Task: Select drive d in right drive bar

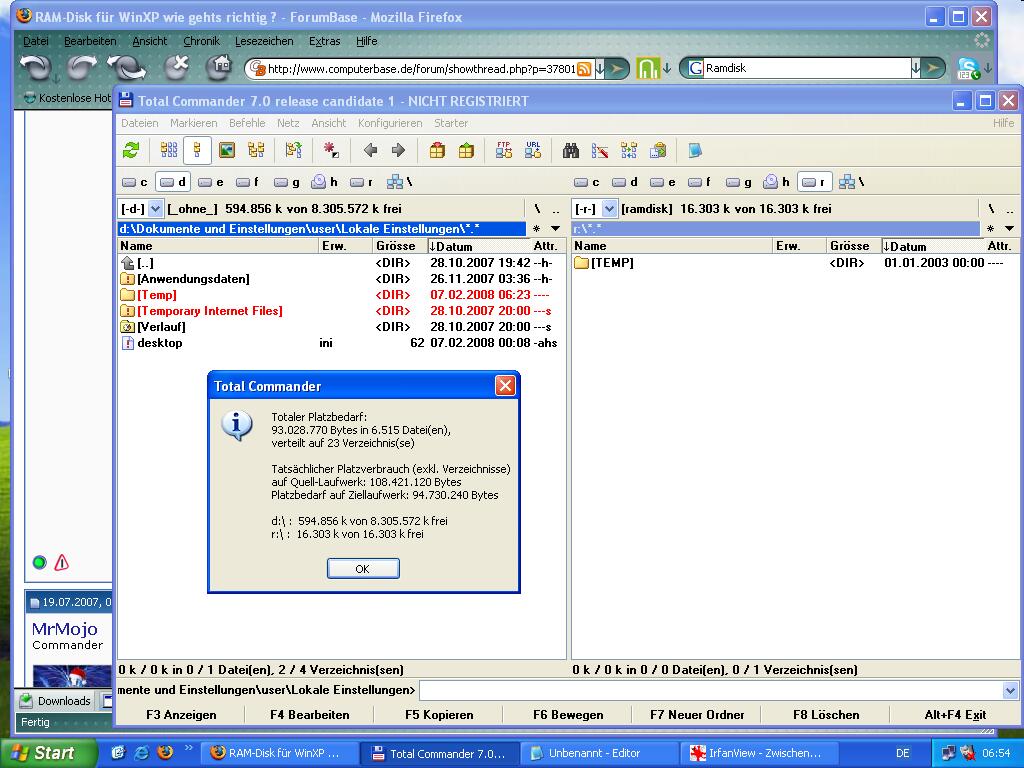Action: click(x=625, y=182)
